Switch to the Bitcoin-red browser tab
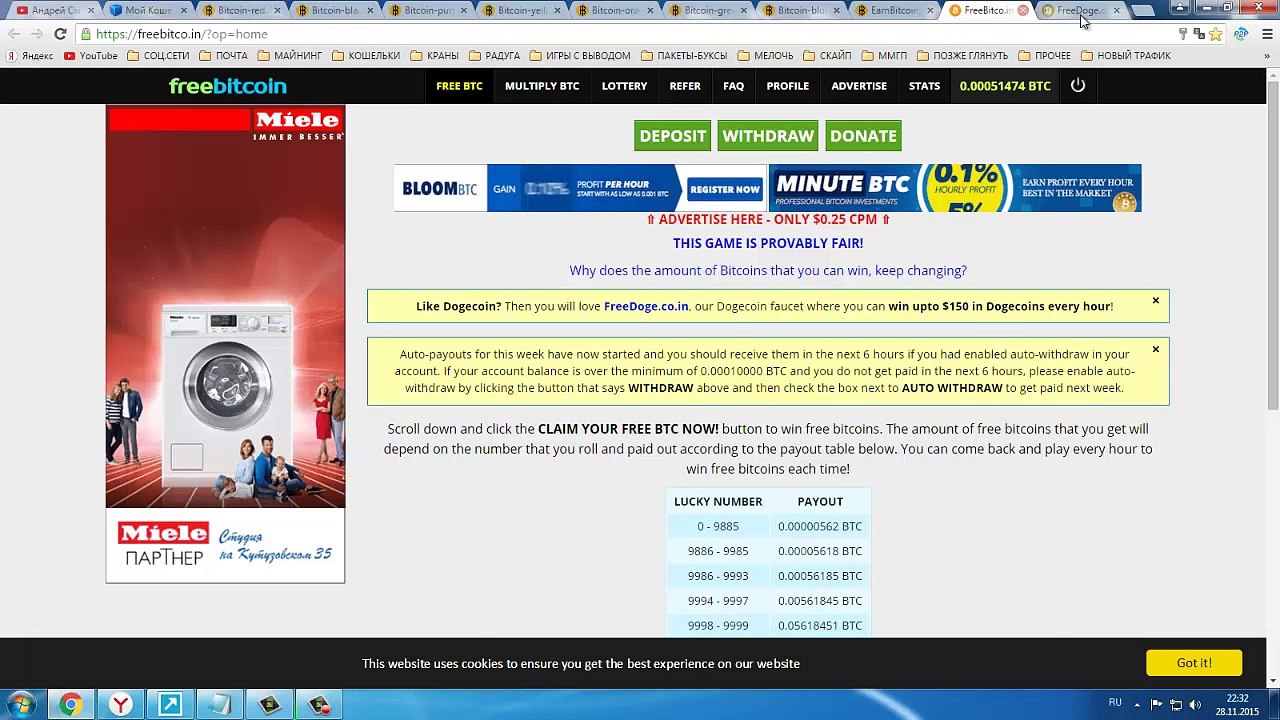The height and width of the screenshot is (720, 1280). point(240,11)
